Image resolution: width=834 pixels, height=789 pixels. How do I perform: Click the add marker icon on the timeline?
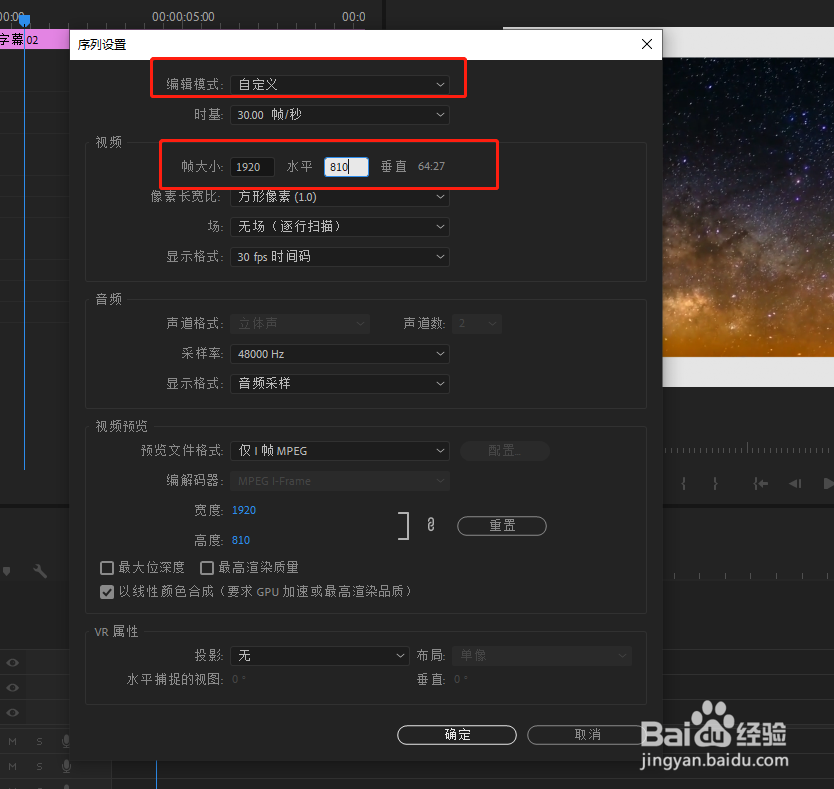pyautogui.click(x=7, y=570)
